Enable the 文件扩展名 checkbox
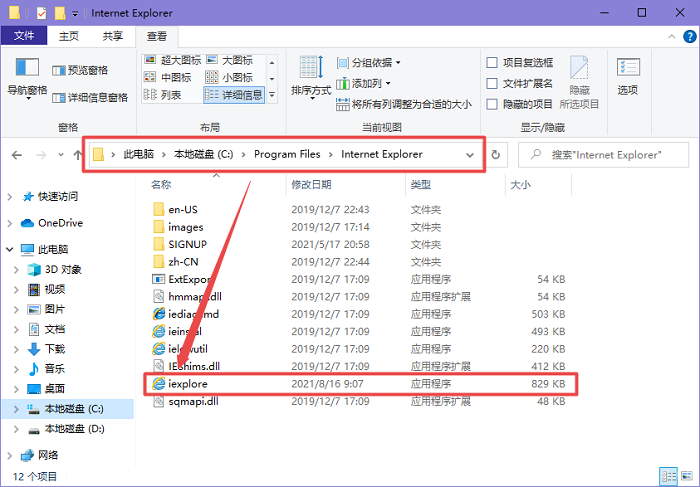 (x=492, y=83)
